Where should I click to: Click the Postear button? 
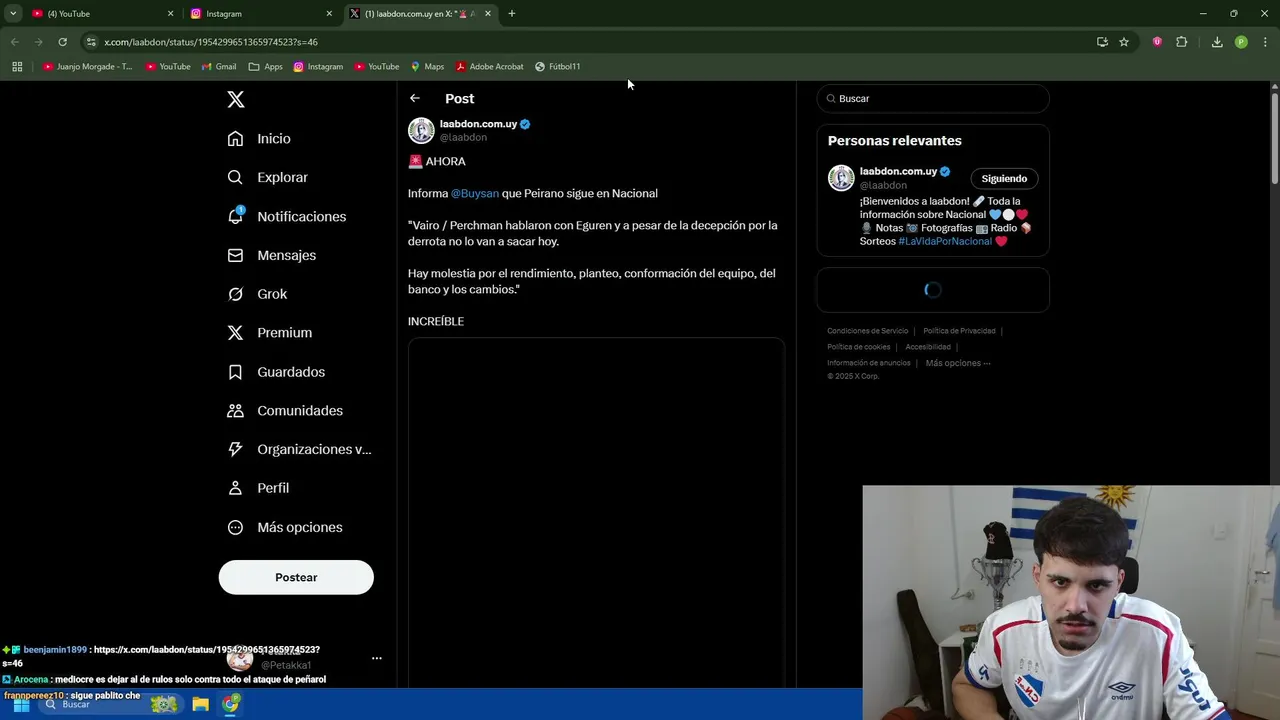tap(296, 577)
